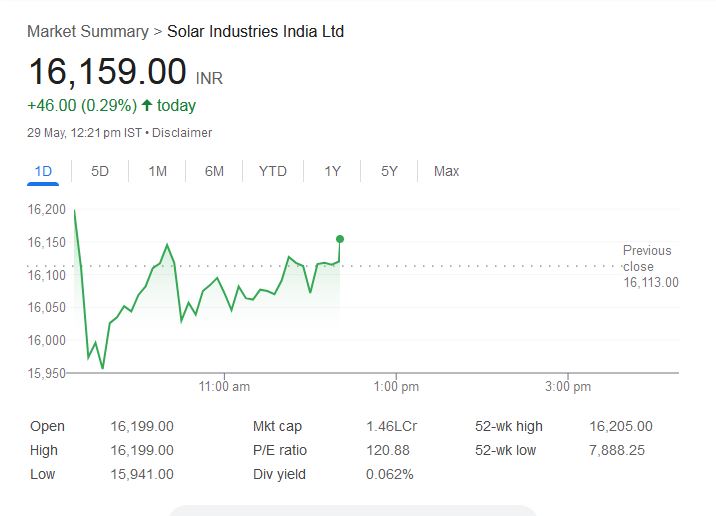Screen dimensions: 716x516
Task: Select the 1D time range tab
Action: tap(43, 171)
